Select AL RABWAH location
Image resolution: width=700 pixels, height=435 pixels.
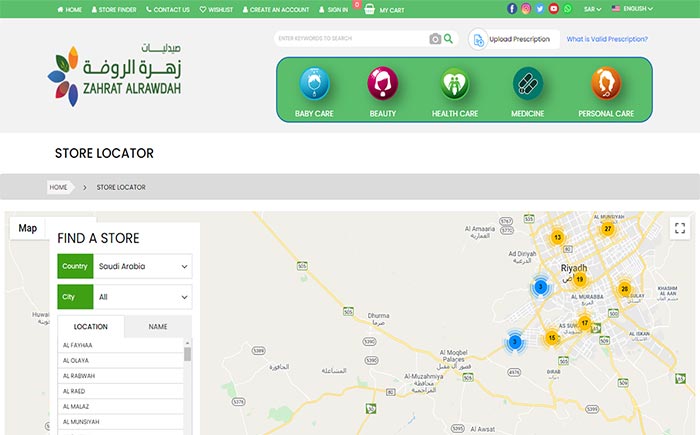click(121, 376)
